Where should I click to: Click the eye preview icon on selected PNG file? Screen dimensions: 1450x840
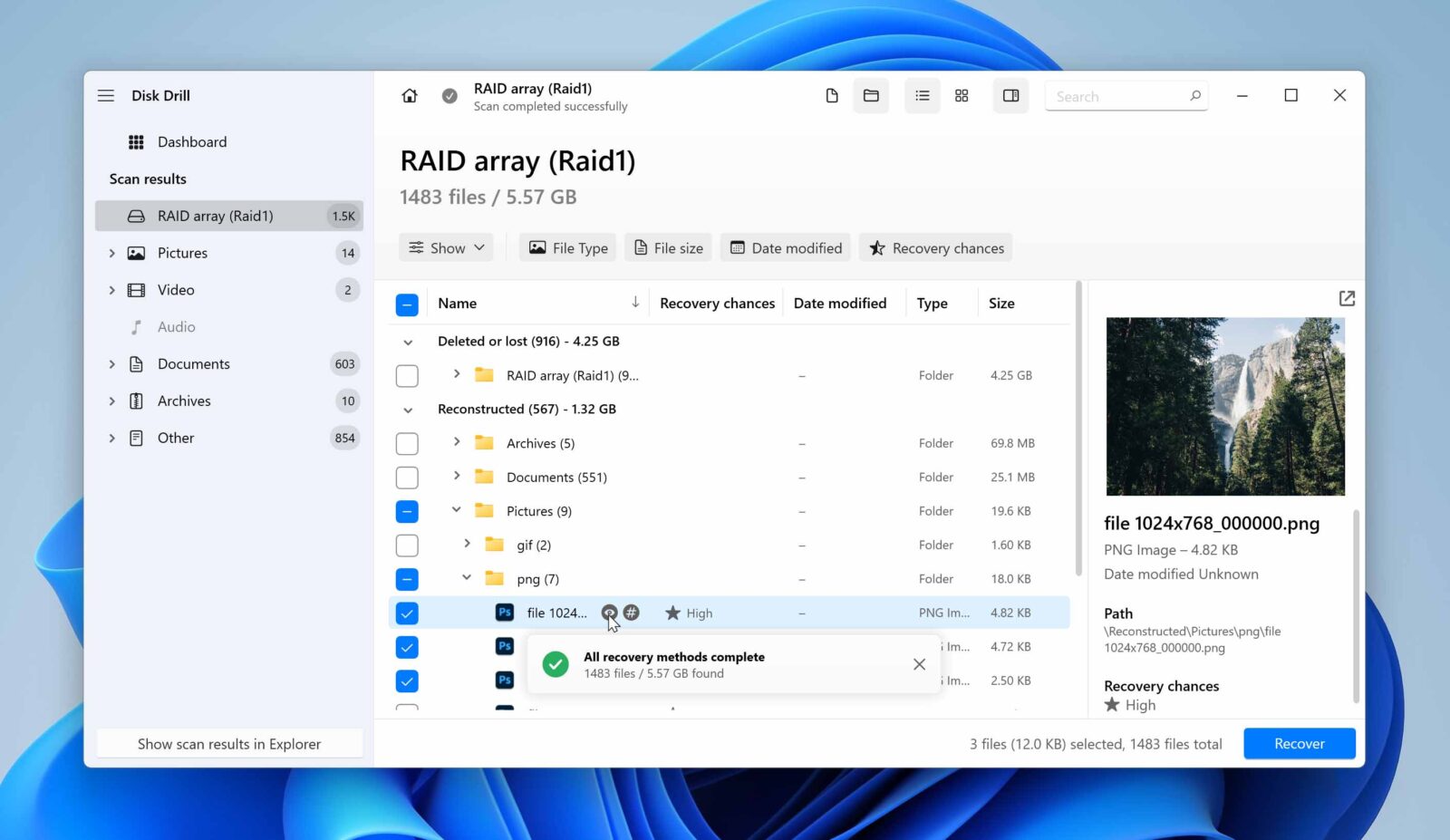[611, 613]
